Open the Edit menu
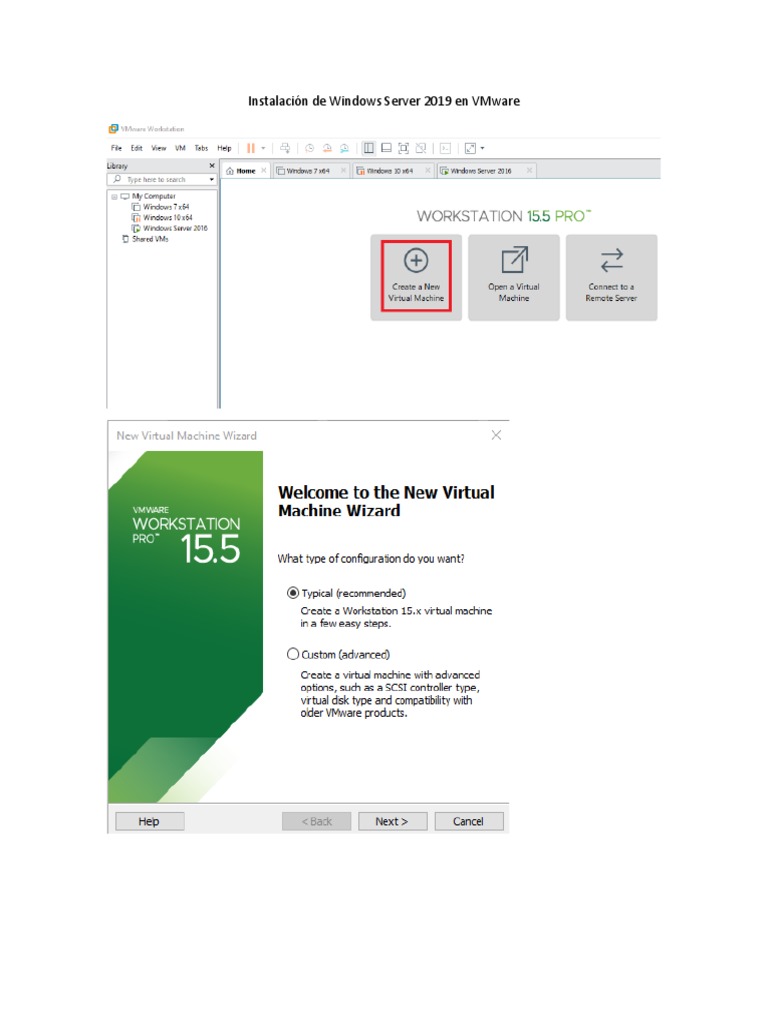This screenshot has width=768, height=1024. 136,148
